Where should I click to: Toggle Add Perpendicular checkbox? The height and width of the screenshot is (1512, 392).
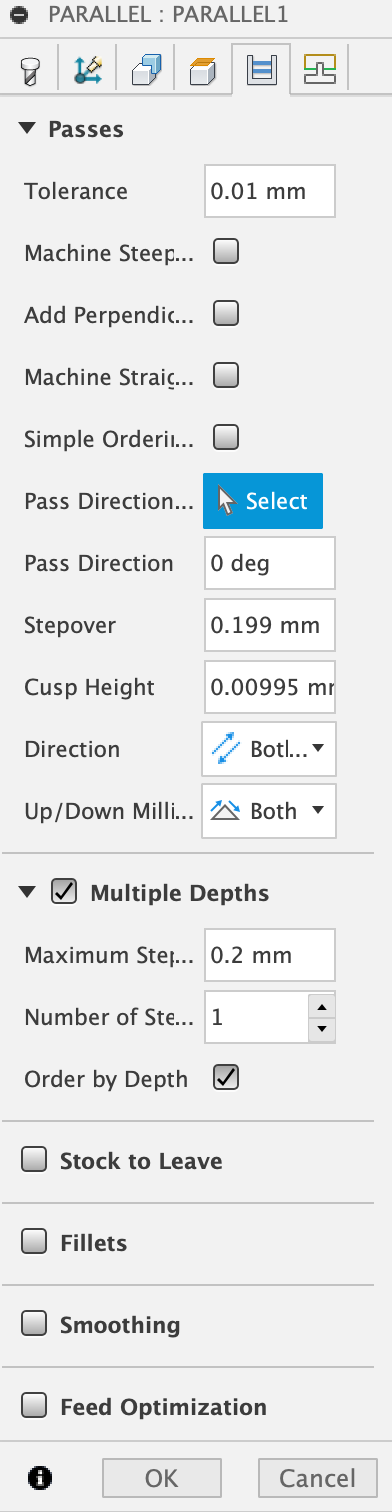point(227,315)
